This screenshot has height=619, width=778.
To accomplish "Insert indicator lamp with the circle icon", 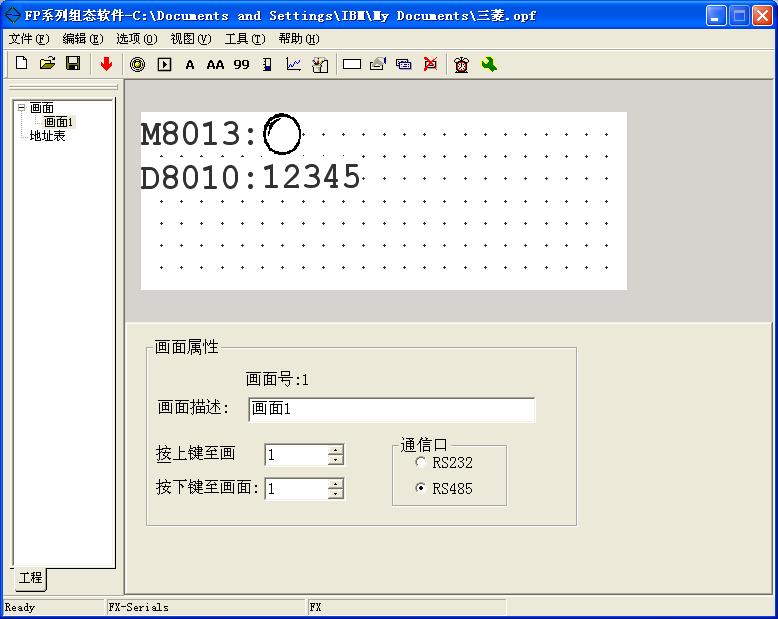I will pos(137,64).
